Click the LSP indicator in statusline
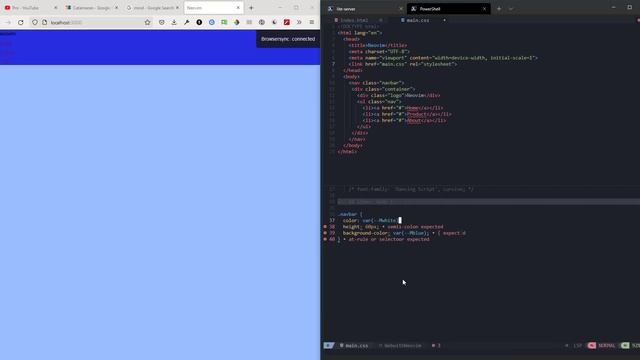Viewport: 640px width, 360px height. click(x=577, y=346)
